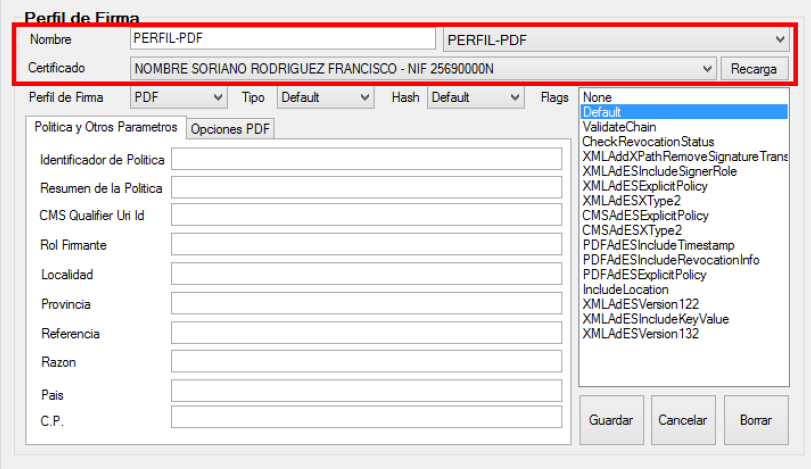Click the Localidad input field

(366, 274)
